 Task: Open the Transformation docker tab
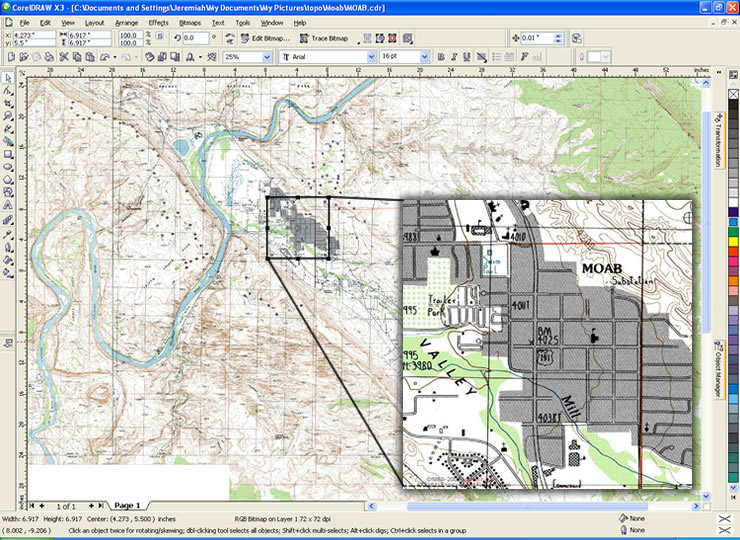pos(718,140)
